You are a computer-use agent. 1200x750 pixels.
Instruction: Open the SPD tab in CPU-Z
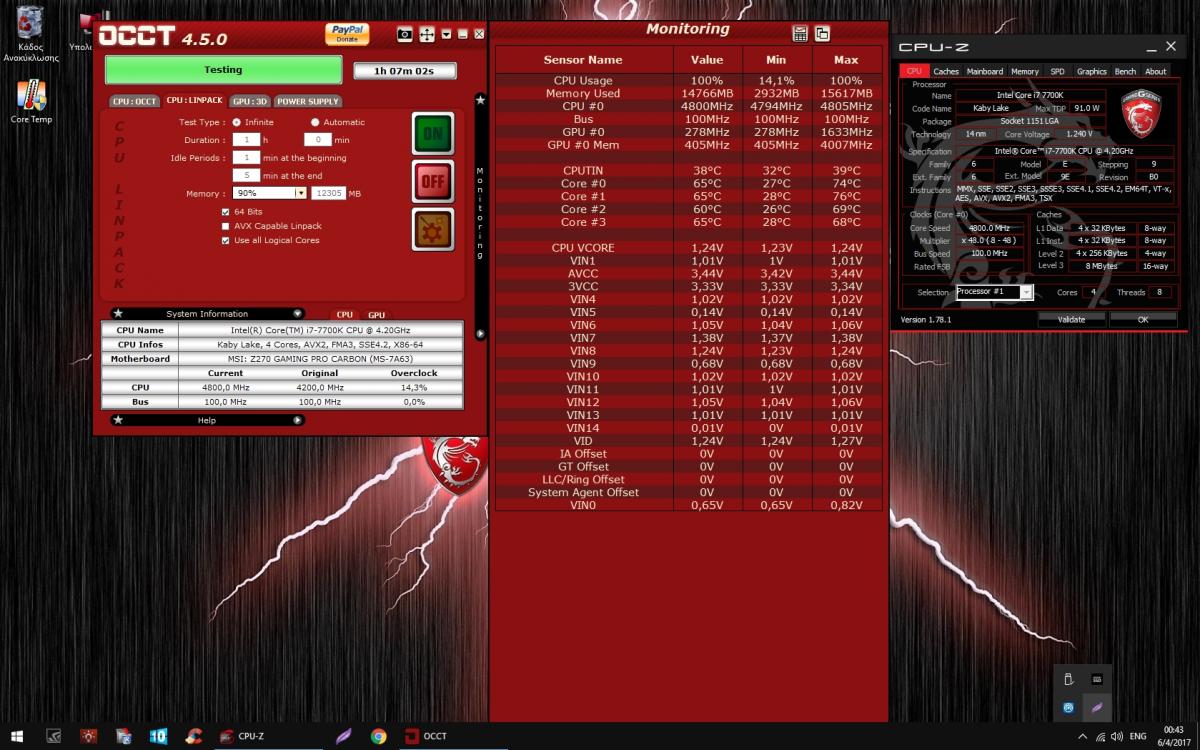point(1057,71)
